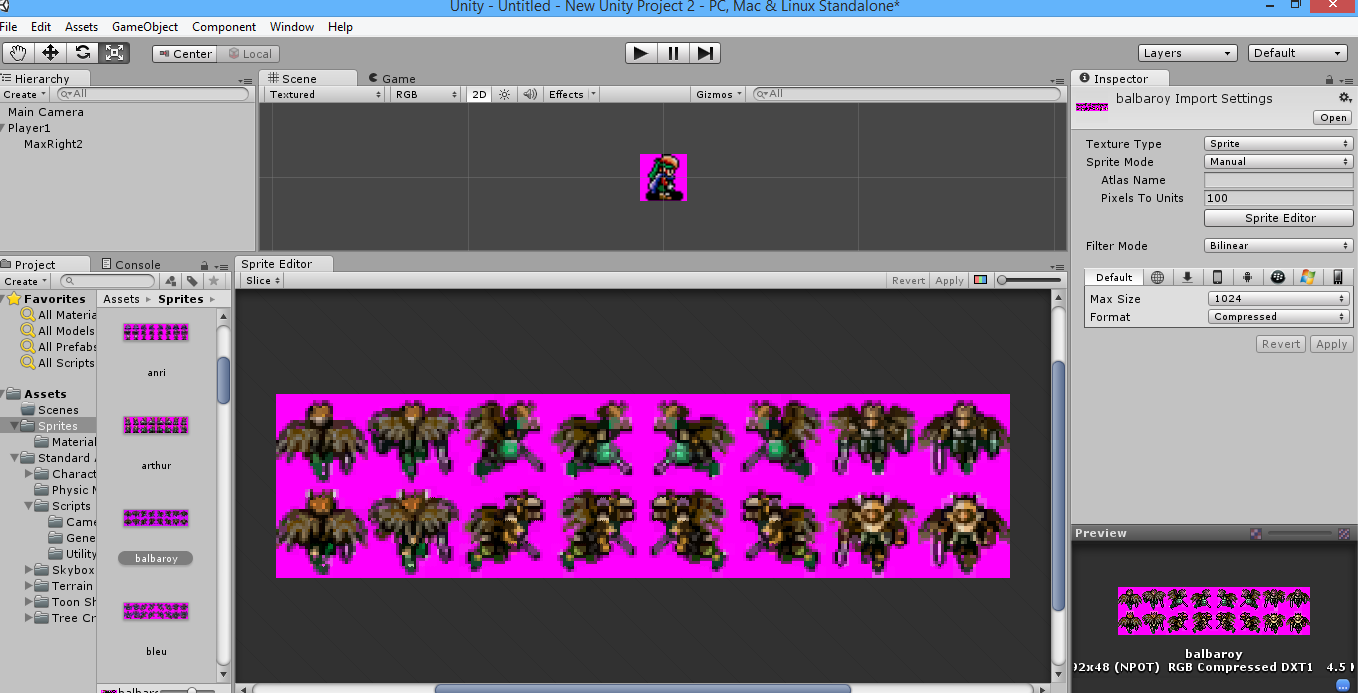This screenshot has width=1358, height=693.
Task: Open the iOS platform override settings
Action: click(x=1217, y=277)
